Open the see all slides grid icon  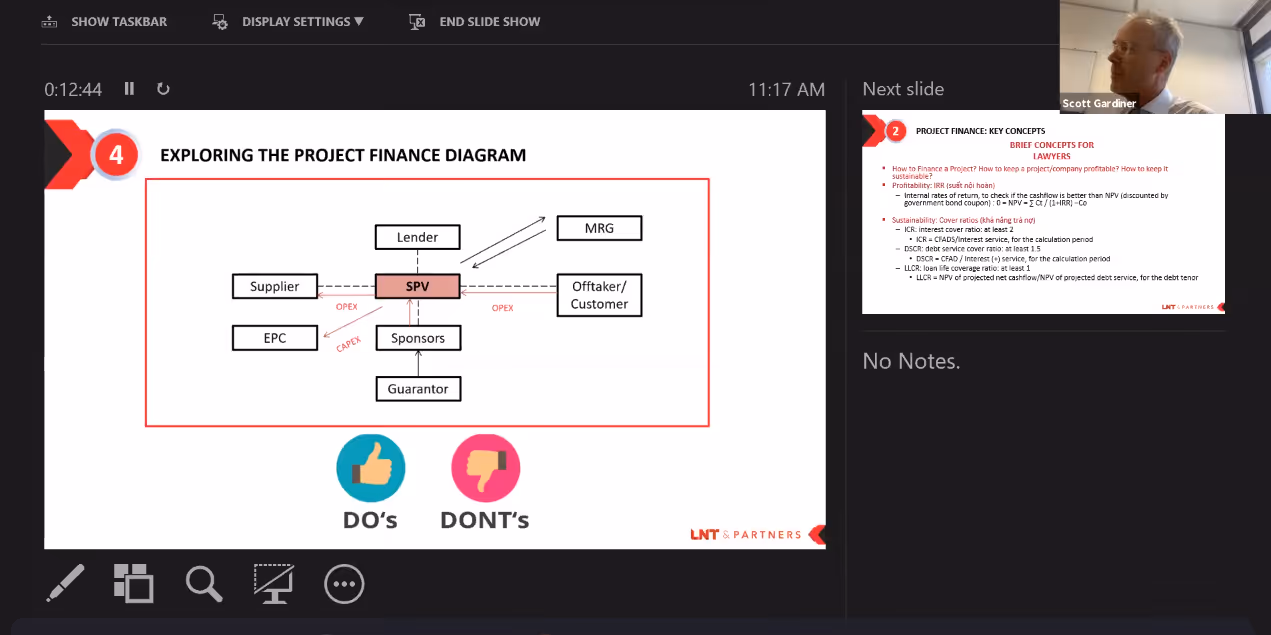[134, 583]
